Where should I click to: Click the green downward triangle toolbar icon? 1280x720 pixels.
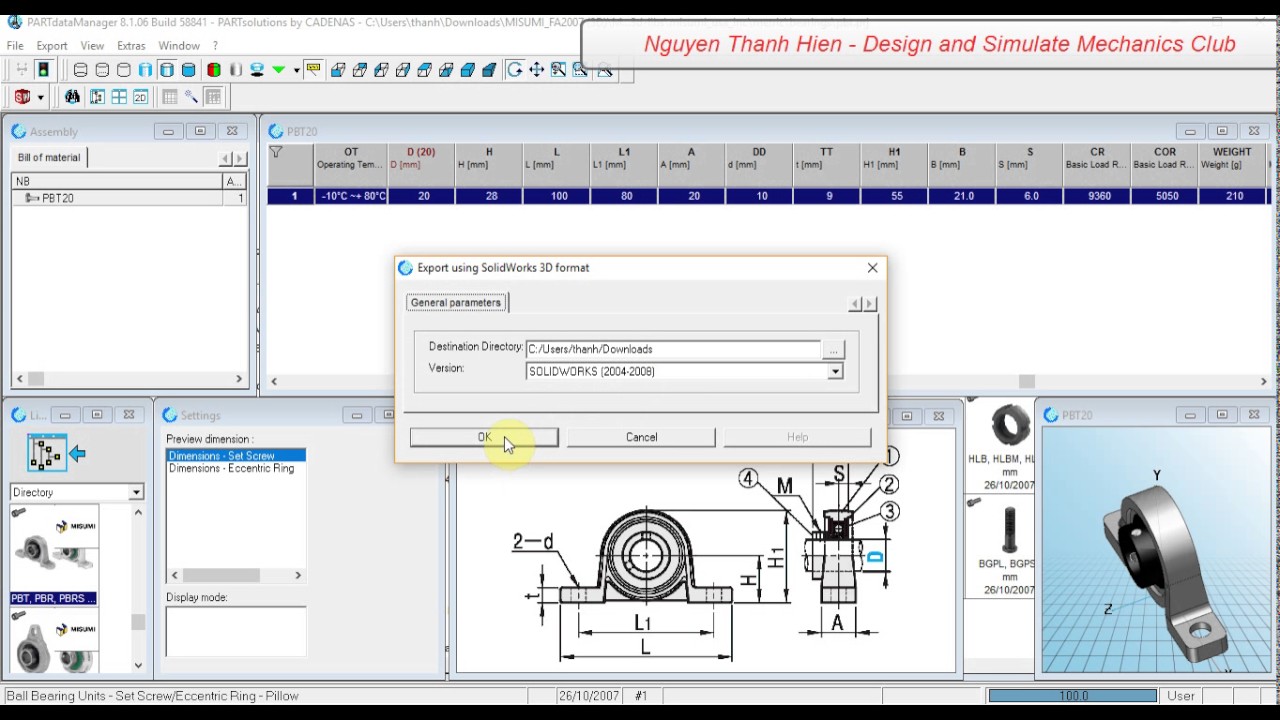click(279, 70)
